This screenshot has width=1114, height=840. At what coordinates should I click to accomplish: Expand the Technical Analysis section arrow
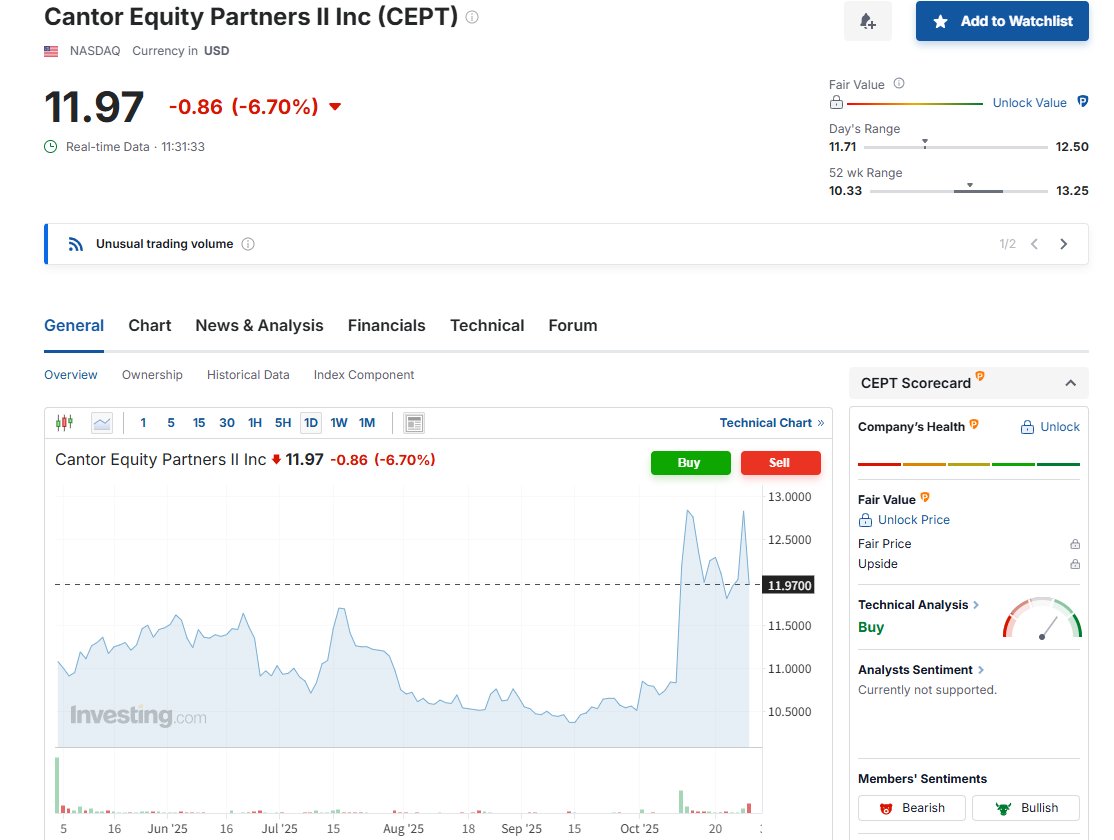coord(976,605)
